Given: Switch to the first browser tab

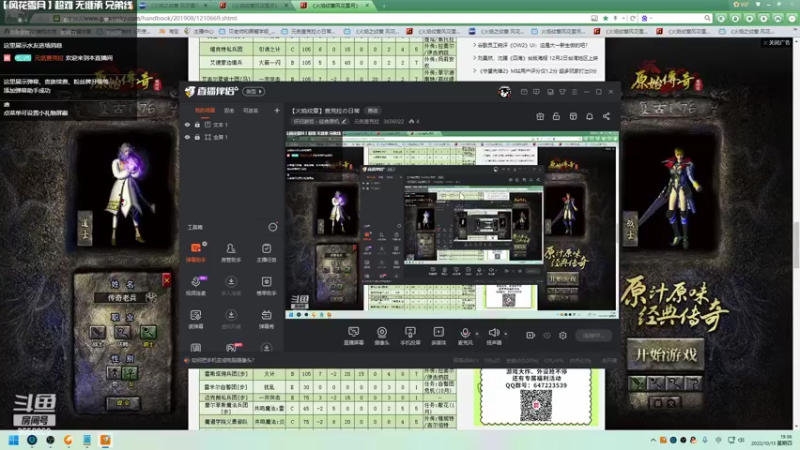Looking at the screenshot, I should 174,5.
